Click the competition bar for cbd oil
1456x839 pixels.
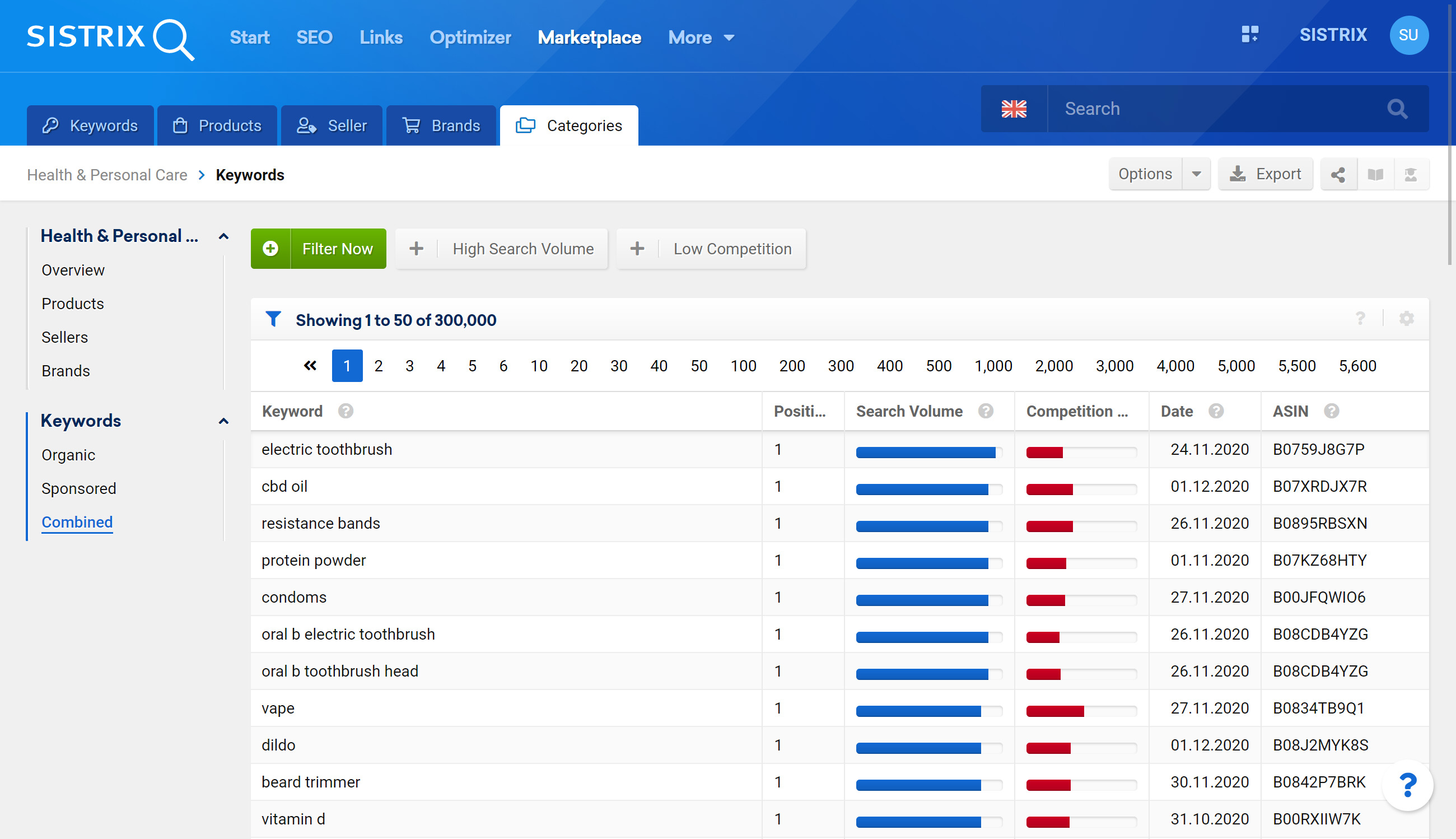point(1081,489)
